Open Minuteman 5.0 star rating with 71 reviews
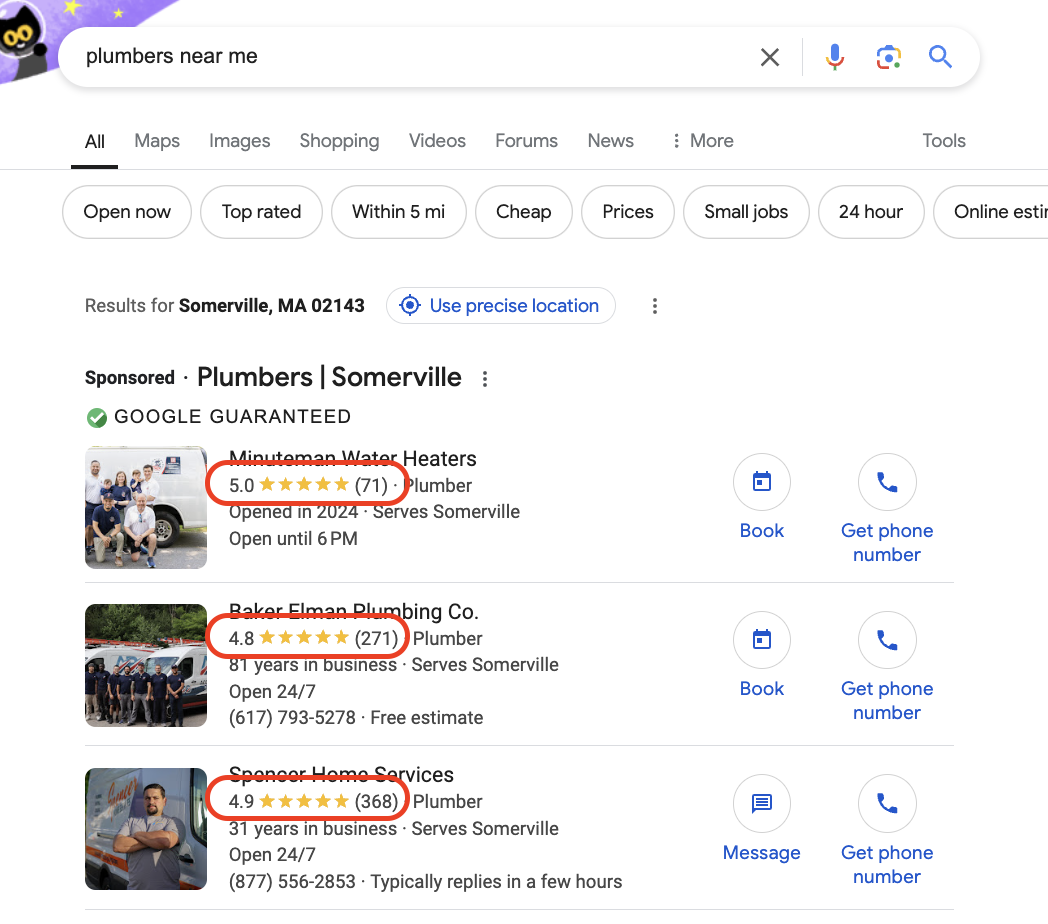Image resolution: width=1048 pixels, height=924 pixels. point(308,485)
